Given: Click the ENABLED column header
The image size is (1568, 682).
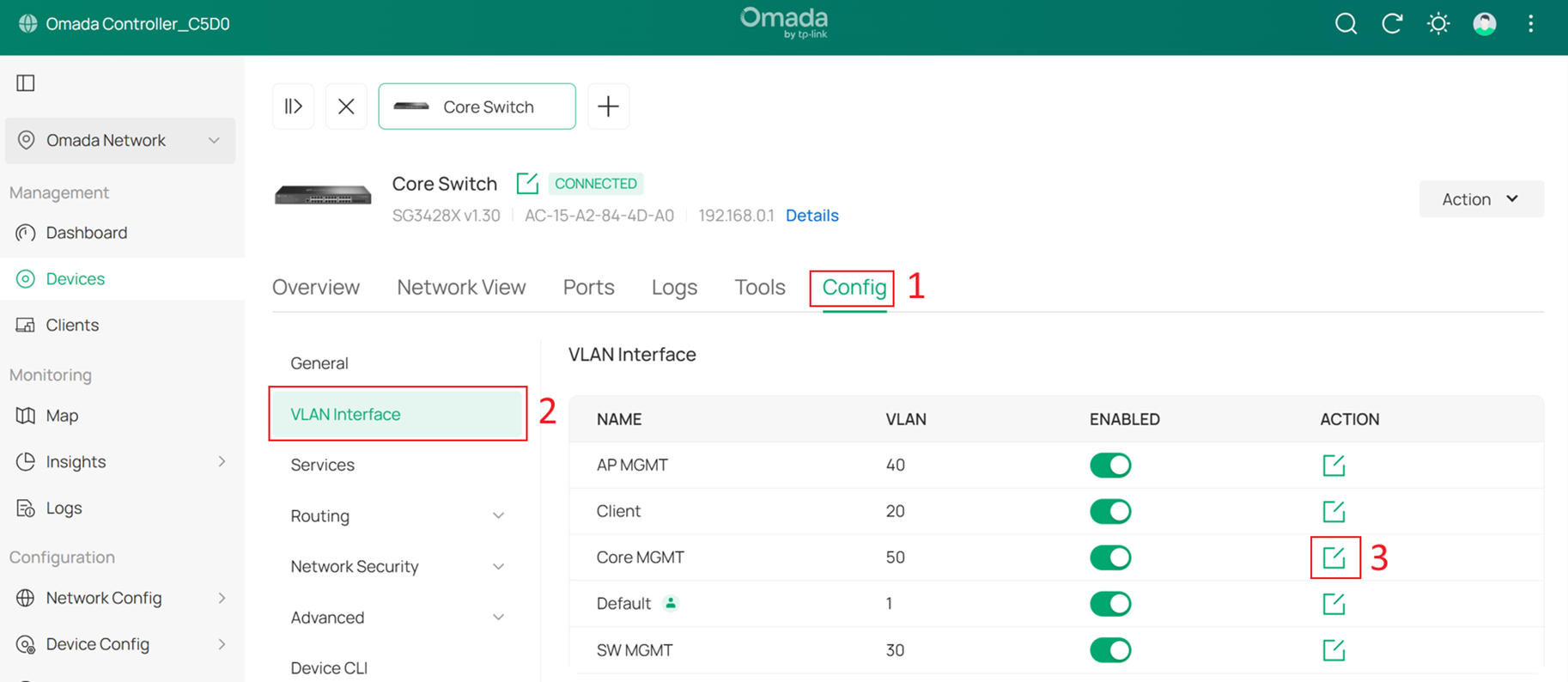Looking at the screenshot, I should point(1125,419).
